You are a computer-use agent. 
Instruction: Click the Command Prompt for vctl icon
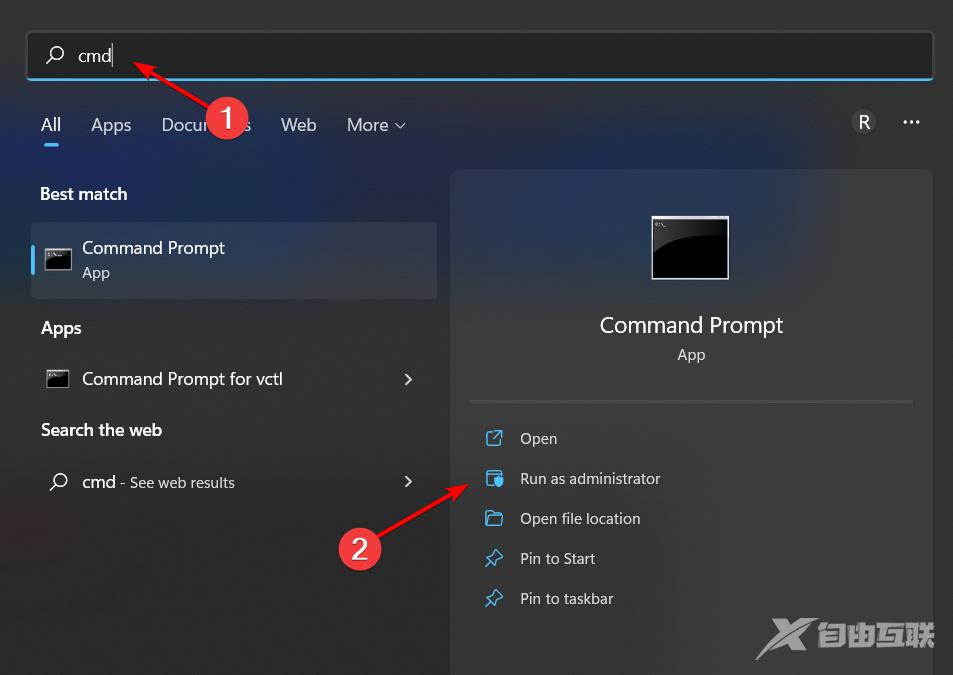point(58,379)
